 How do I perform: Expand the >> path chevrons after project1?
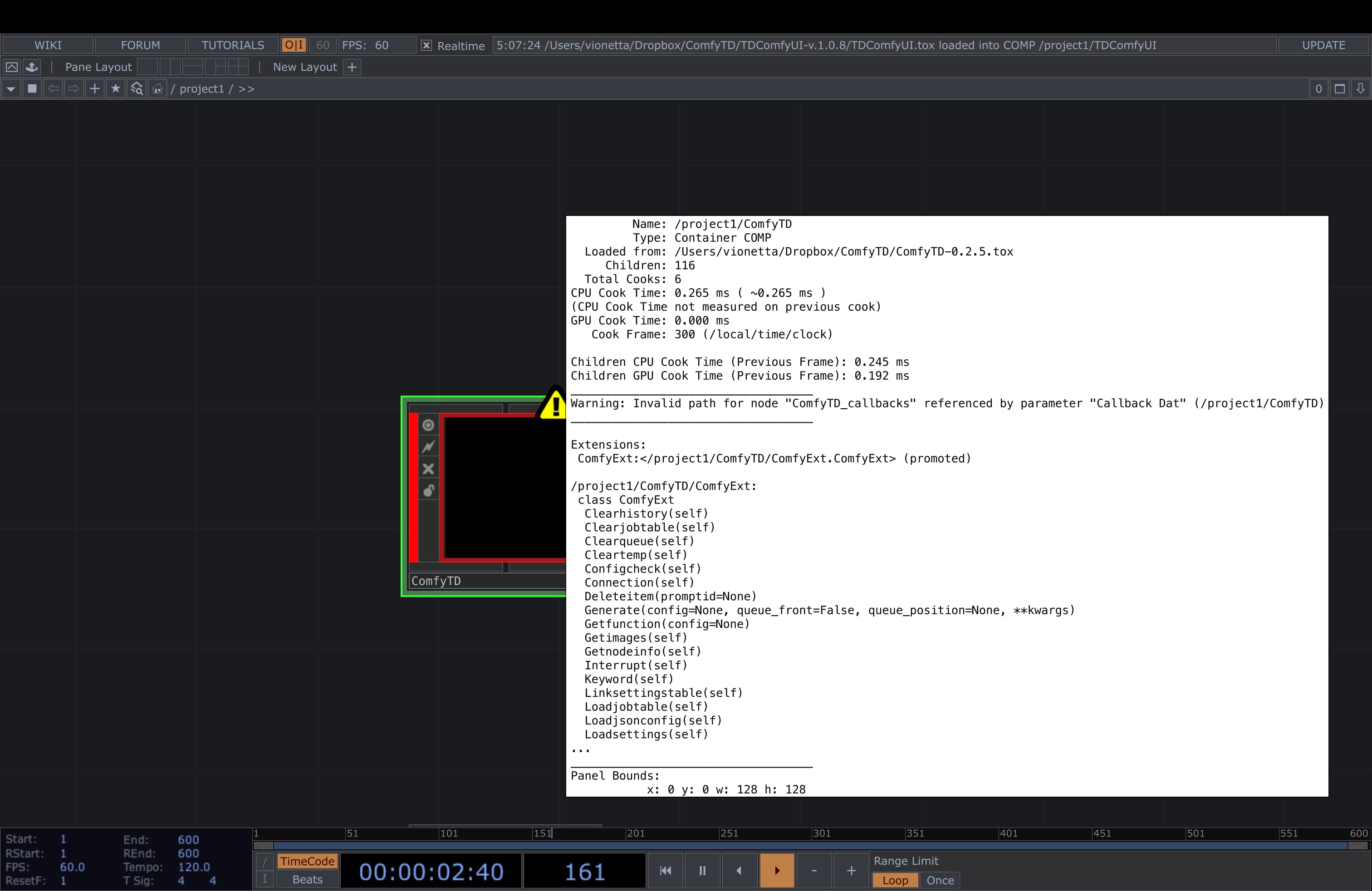(246, 89)
